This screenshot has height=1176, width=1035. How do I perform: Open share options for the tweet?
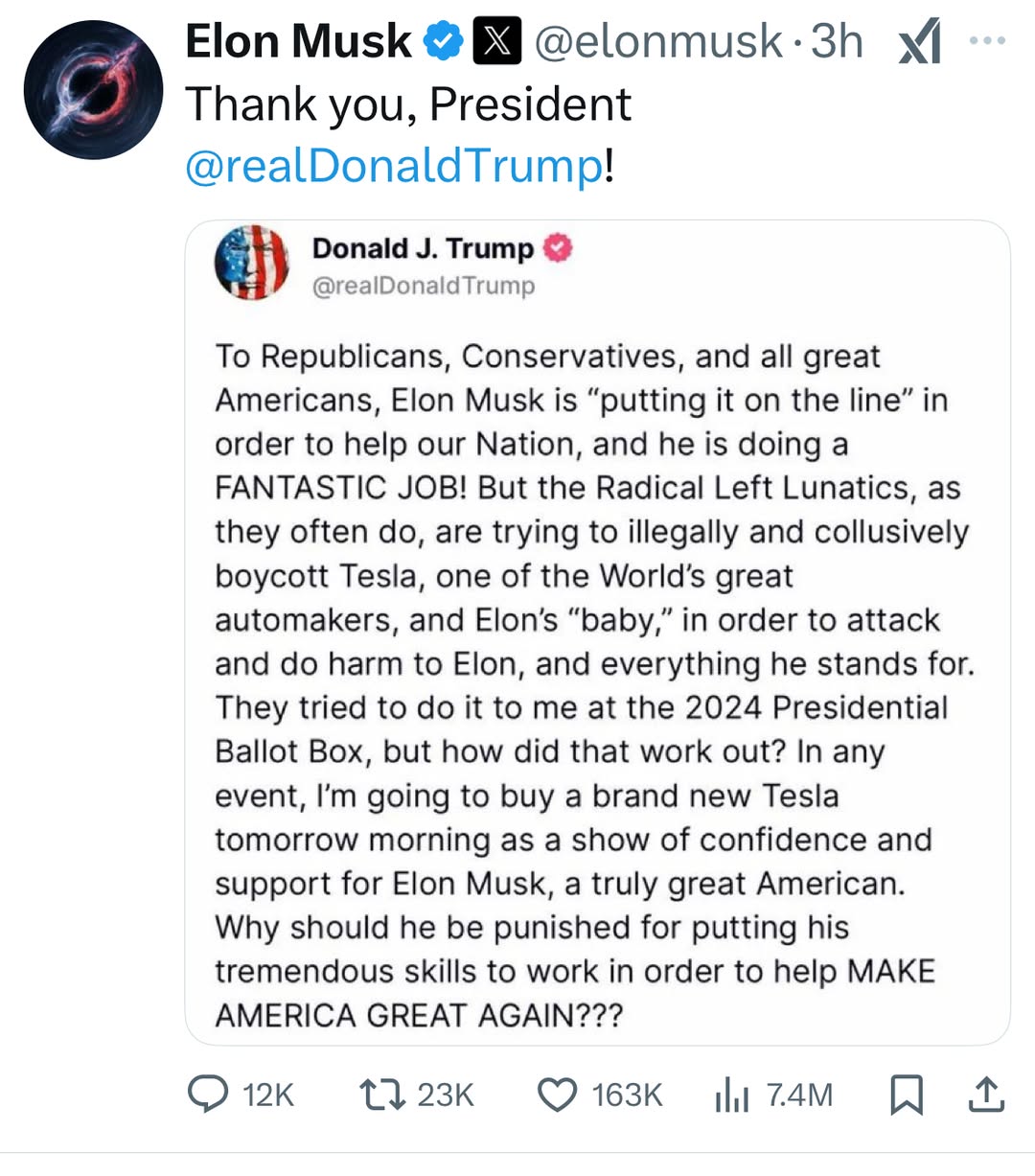987,1094
